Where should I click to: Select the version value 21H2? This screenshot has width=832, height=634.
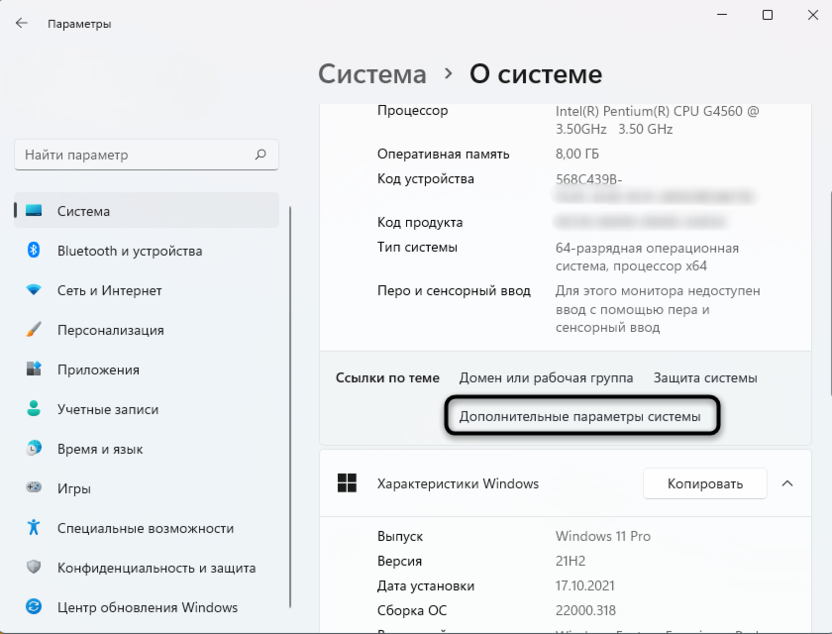570,561
